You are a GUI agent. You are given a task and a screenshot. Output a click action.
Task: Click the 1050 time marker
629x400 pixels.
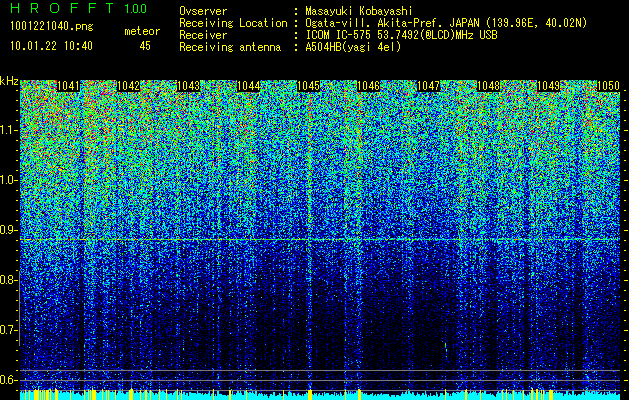pos(609,86)
